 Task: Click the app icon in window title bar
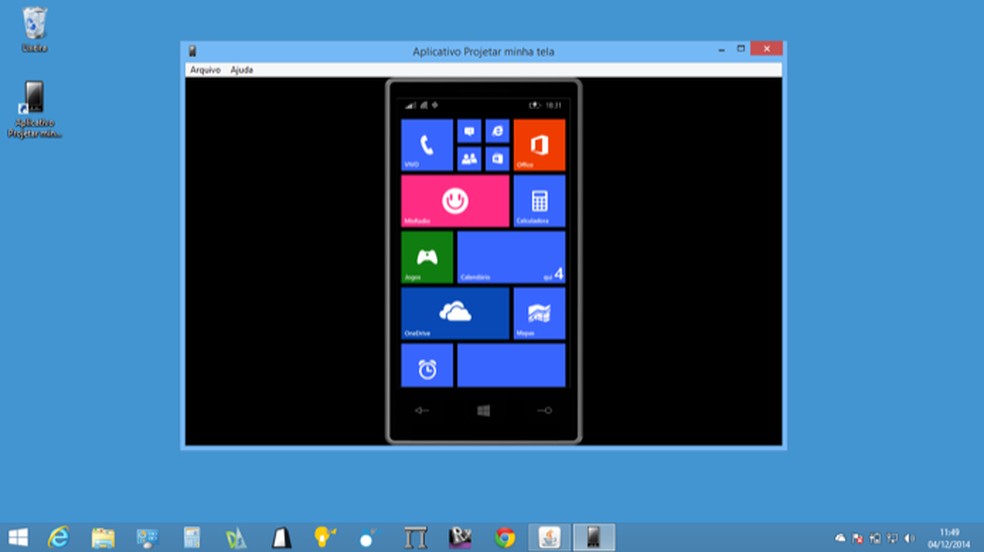tap(193, 51)
